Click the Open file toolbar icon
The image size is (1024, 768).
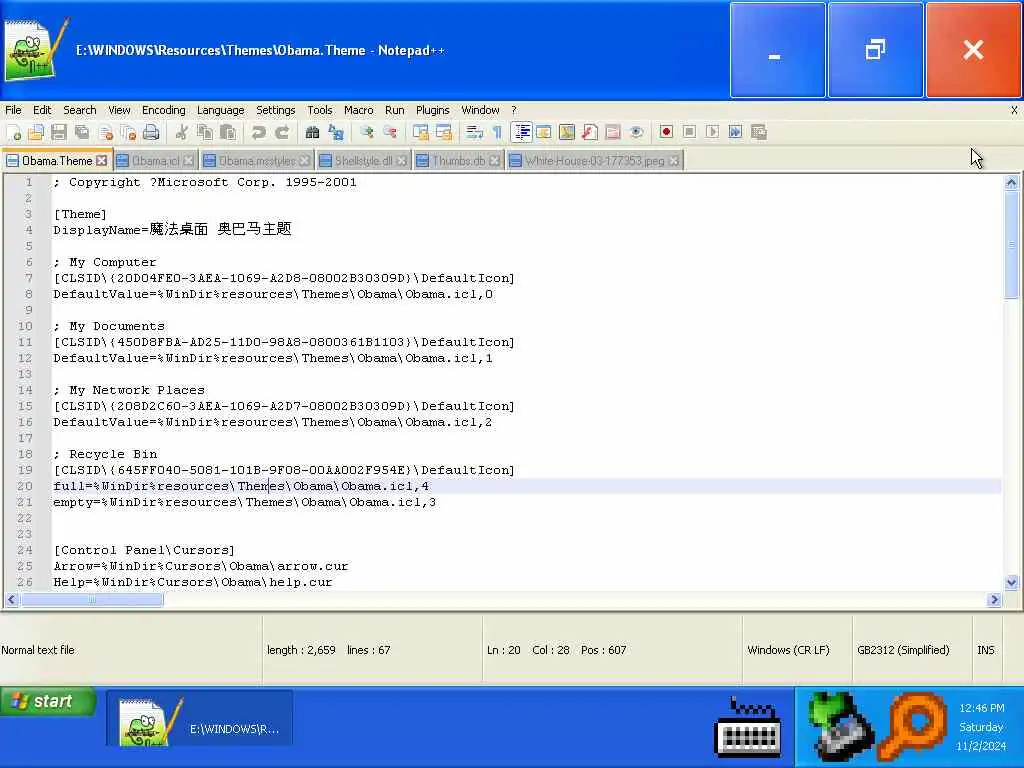tap(36, 133)
